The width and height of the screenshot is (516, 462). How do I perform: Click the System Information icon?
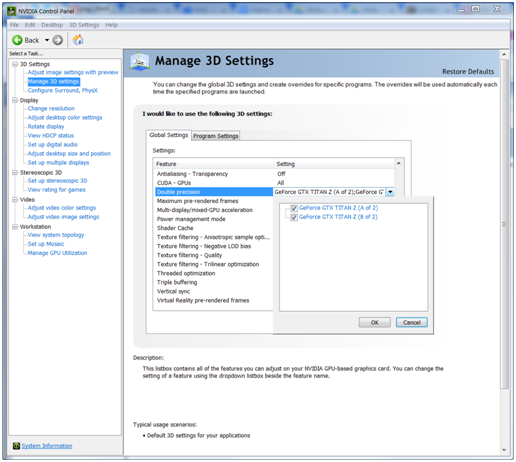pos(16,446)
